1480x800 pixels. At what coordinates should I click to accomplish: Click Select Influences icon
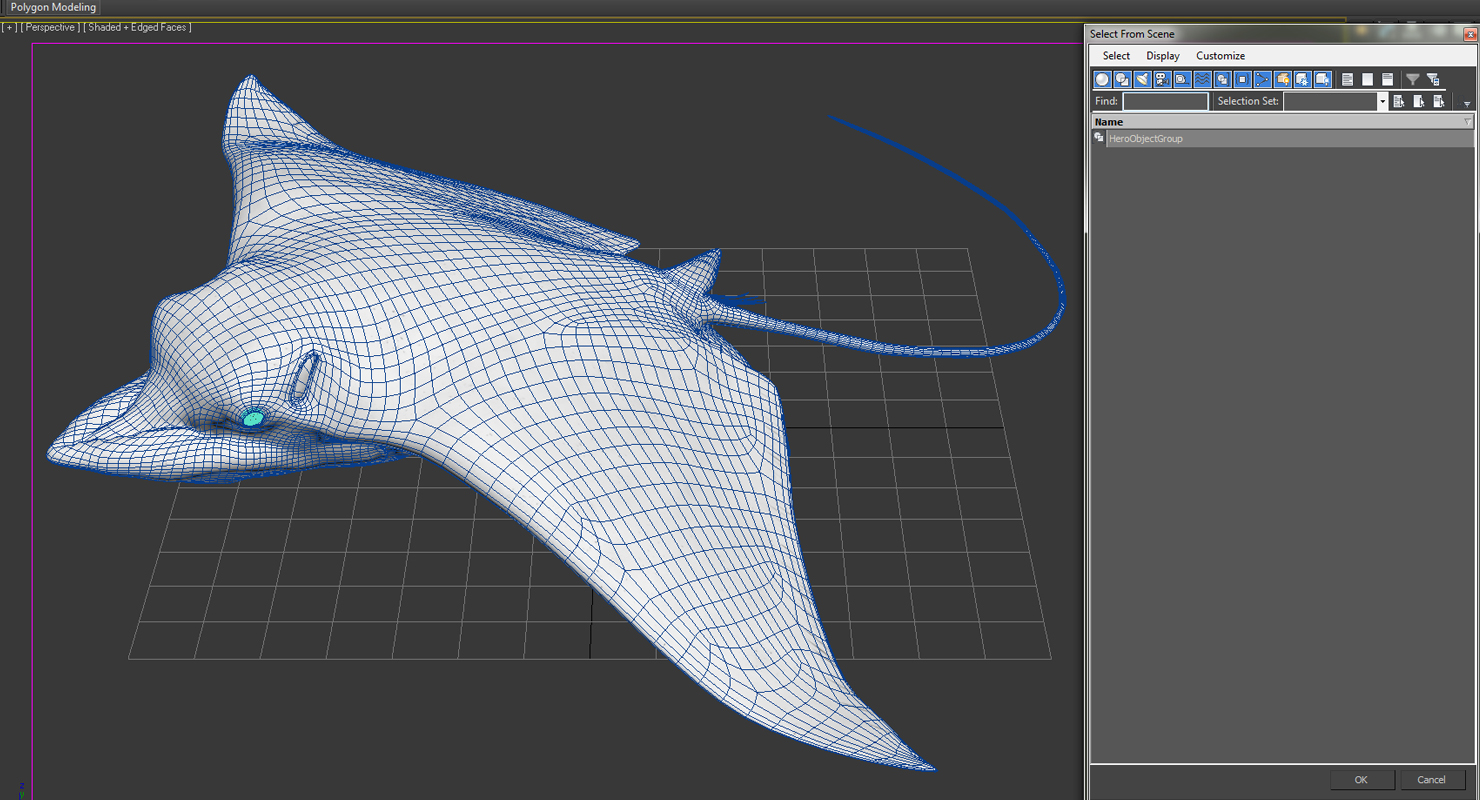[1419, 101]
